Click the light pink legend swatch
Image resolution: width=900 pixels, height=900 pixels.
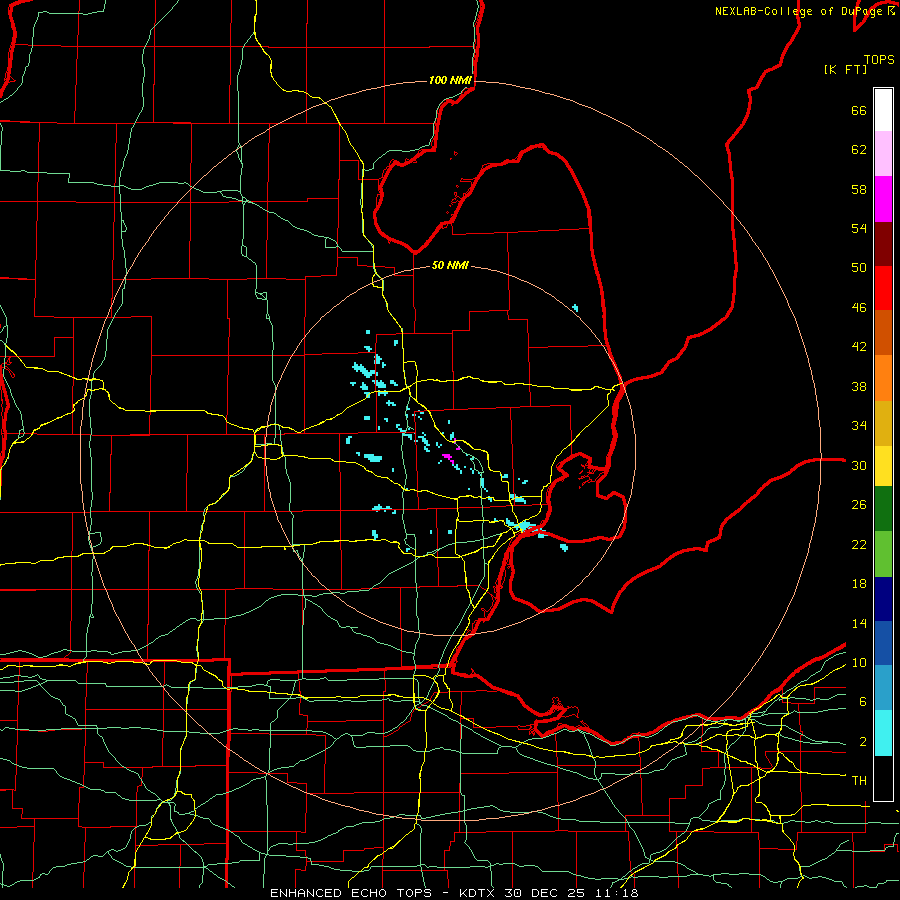(x=883, y=154)
